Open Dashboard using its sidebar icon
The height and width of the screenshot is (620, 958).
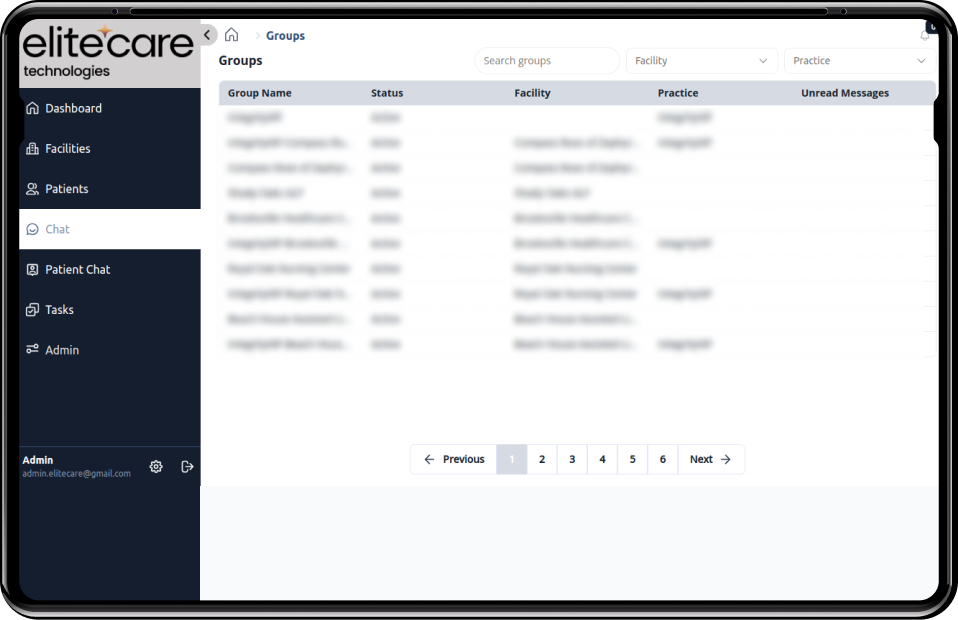[34, 108]
